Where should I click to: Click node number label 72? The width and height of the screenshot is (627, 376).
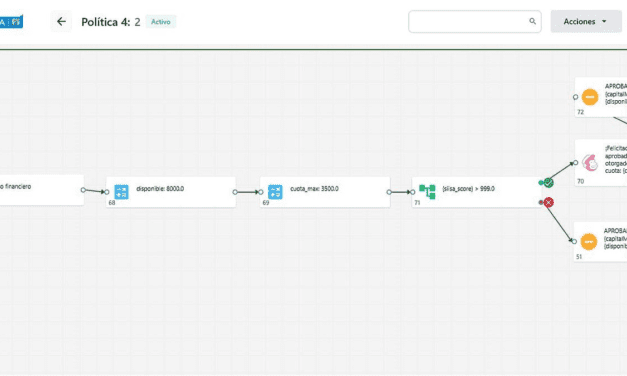tap(581, 112)
